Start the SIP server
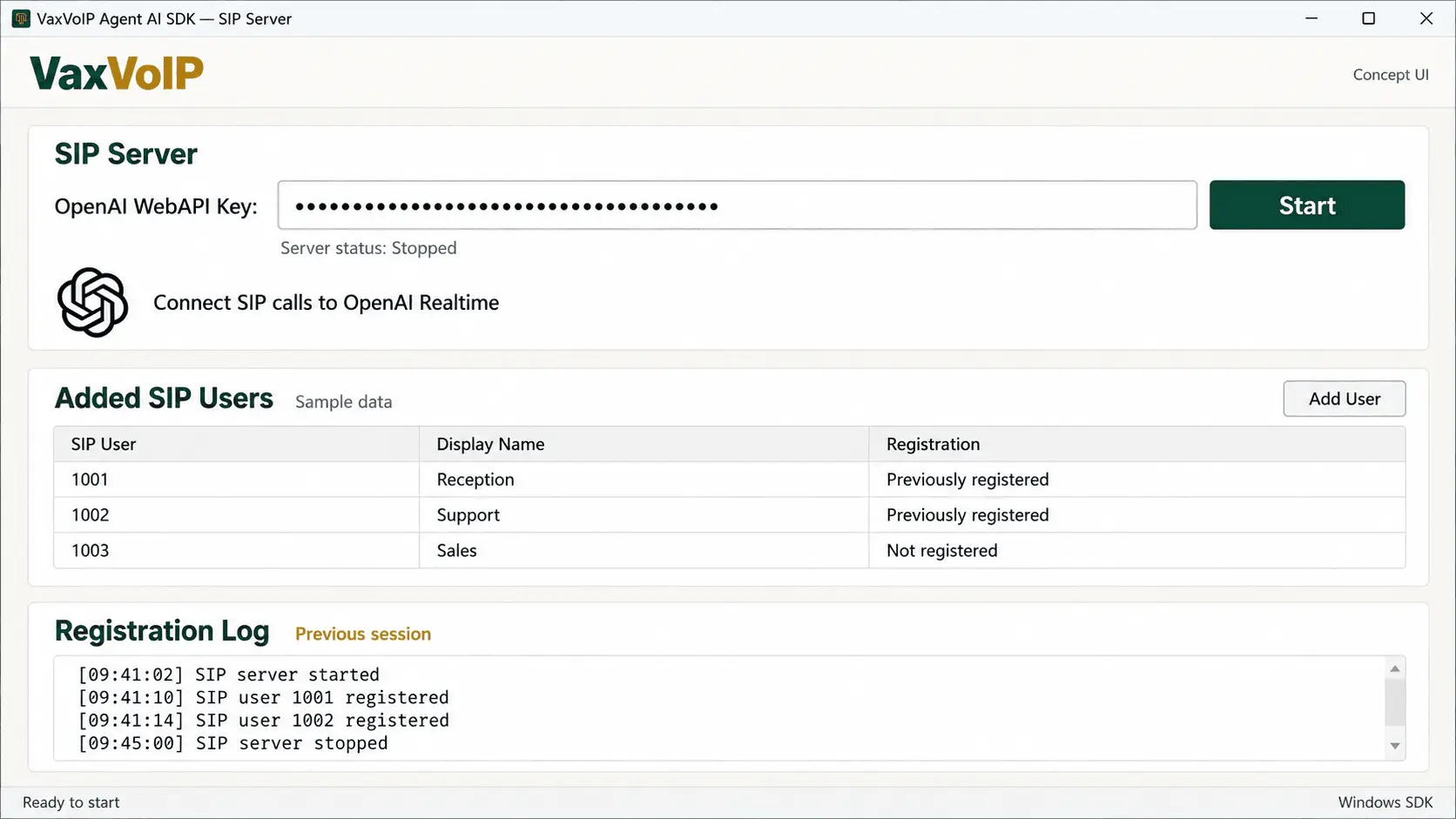The height and width of the screenshot is (819, 1456). pos(1306,205)
